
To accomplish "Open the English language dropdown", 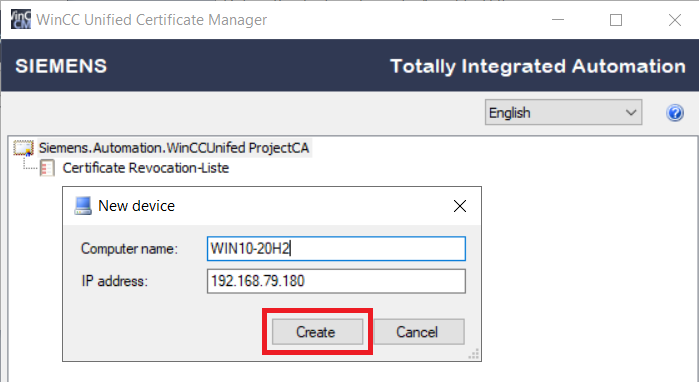I will coord(563,112).
